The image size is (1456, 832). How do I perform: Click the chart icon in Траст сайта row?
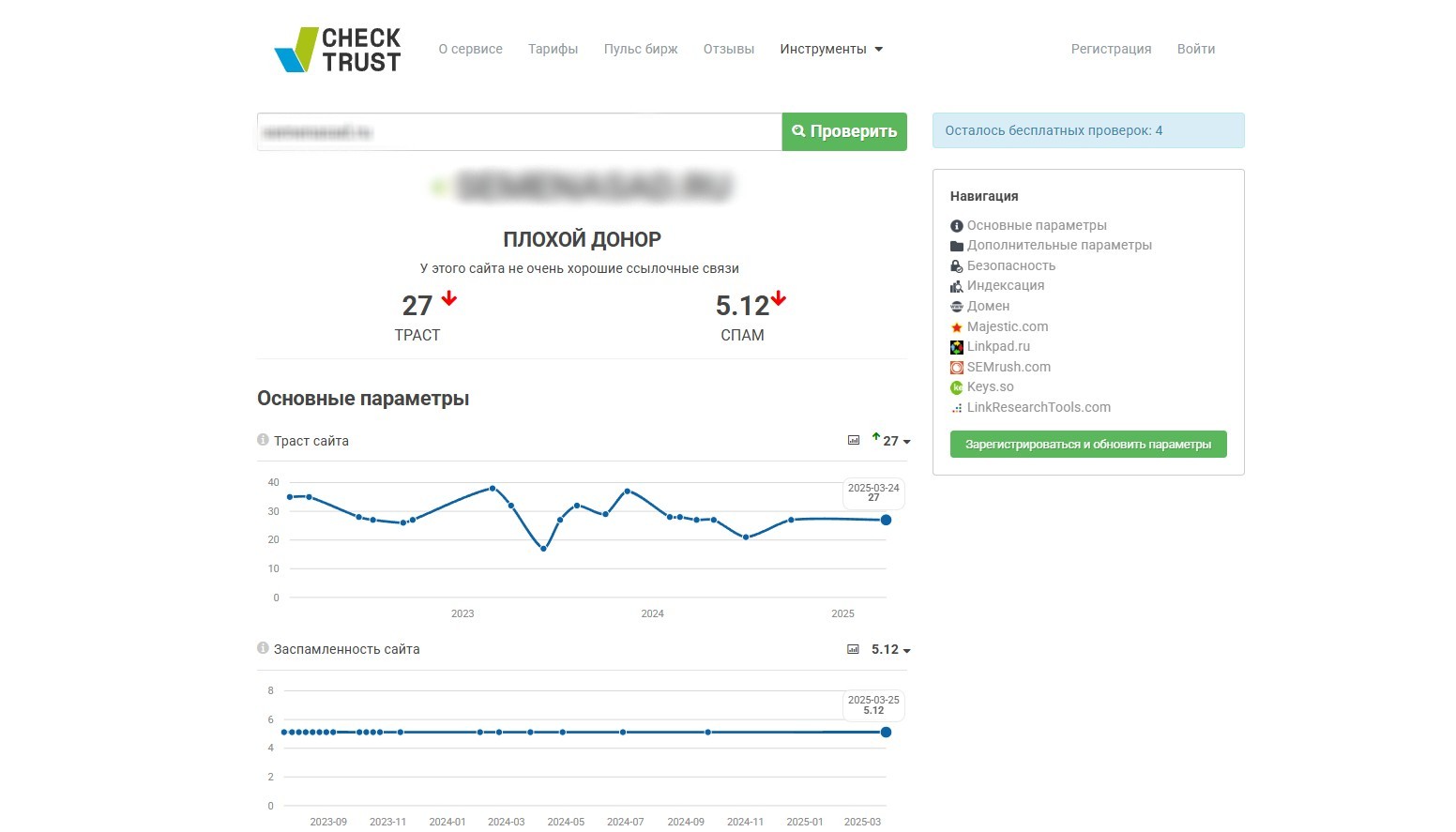854,440
